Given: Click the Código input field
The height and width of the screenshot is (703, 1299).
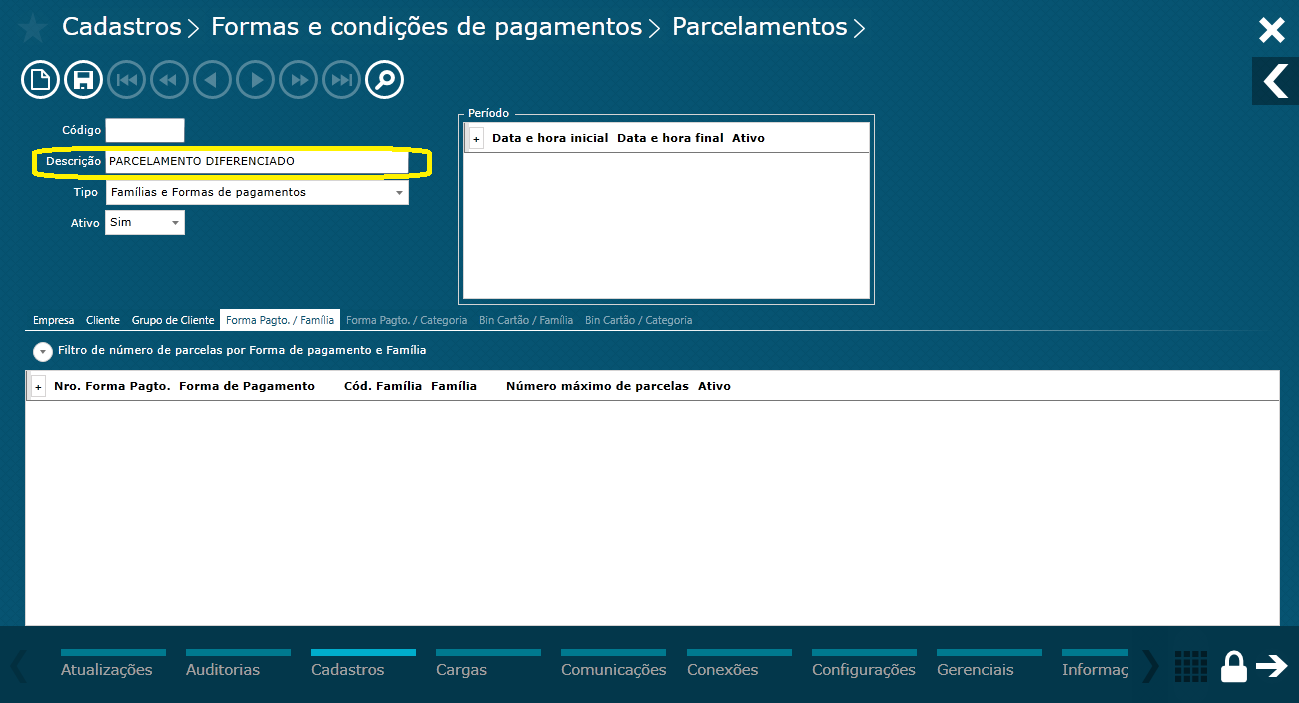Looking at the screenshot, I should click(145, 130).
